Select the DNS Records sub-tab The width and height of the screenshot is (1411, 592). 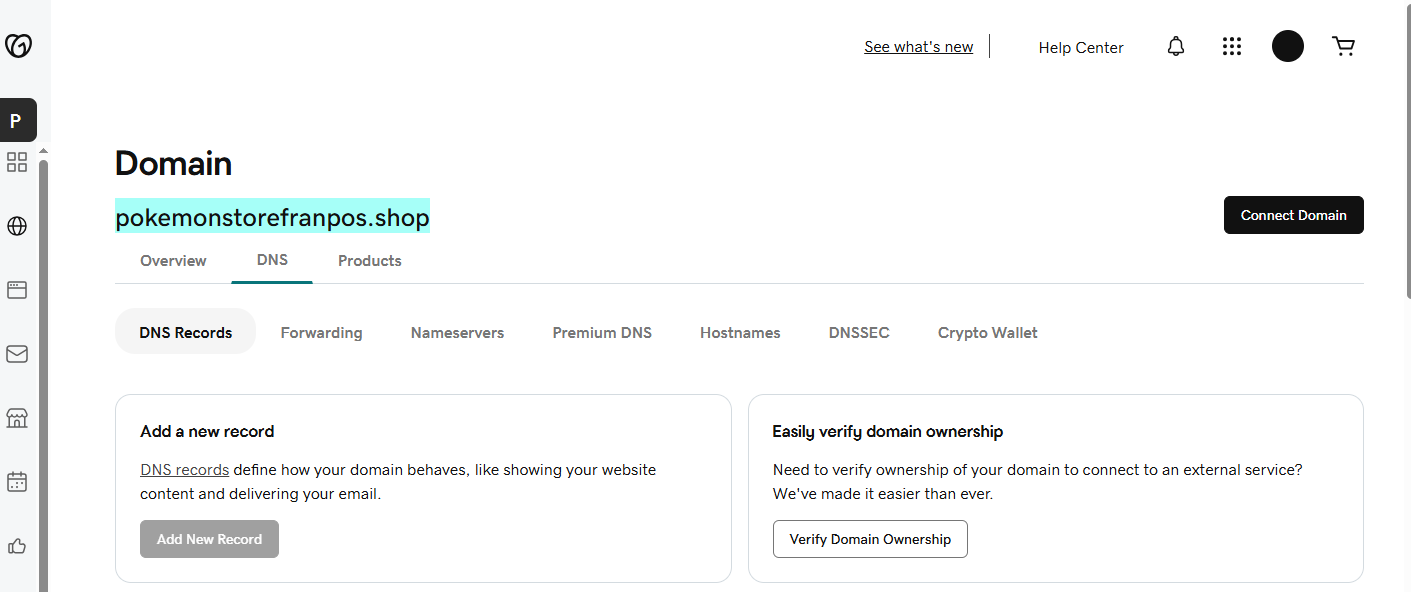coord(186,332)
